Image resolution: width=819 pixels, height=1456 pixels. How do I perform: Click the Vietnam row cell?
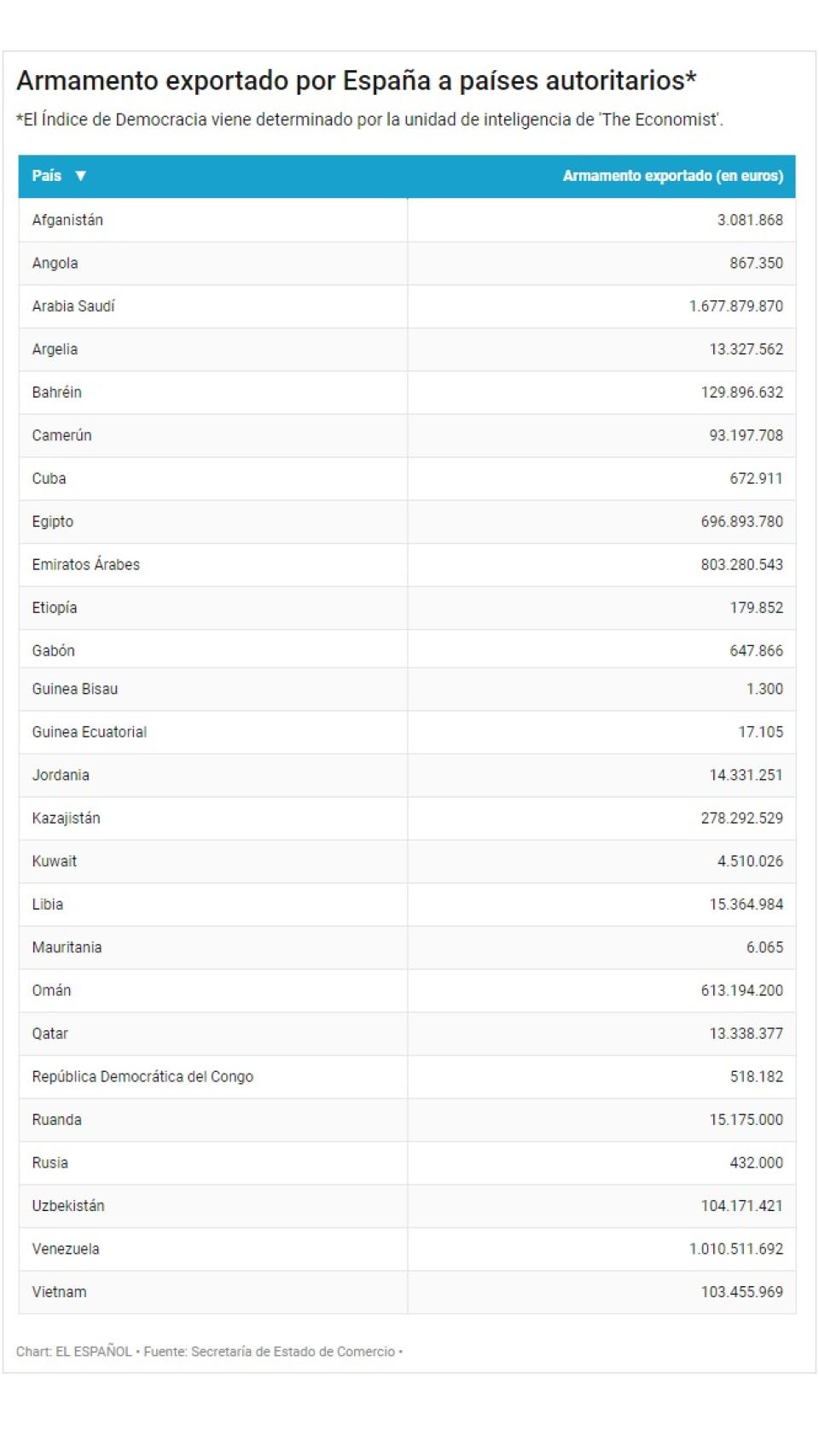[x=59, y=1292]
